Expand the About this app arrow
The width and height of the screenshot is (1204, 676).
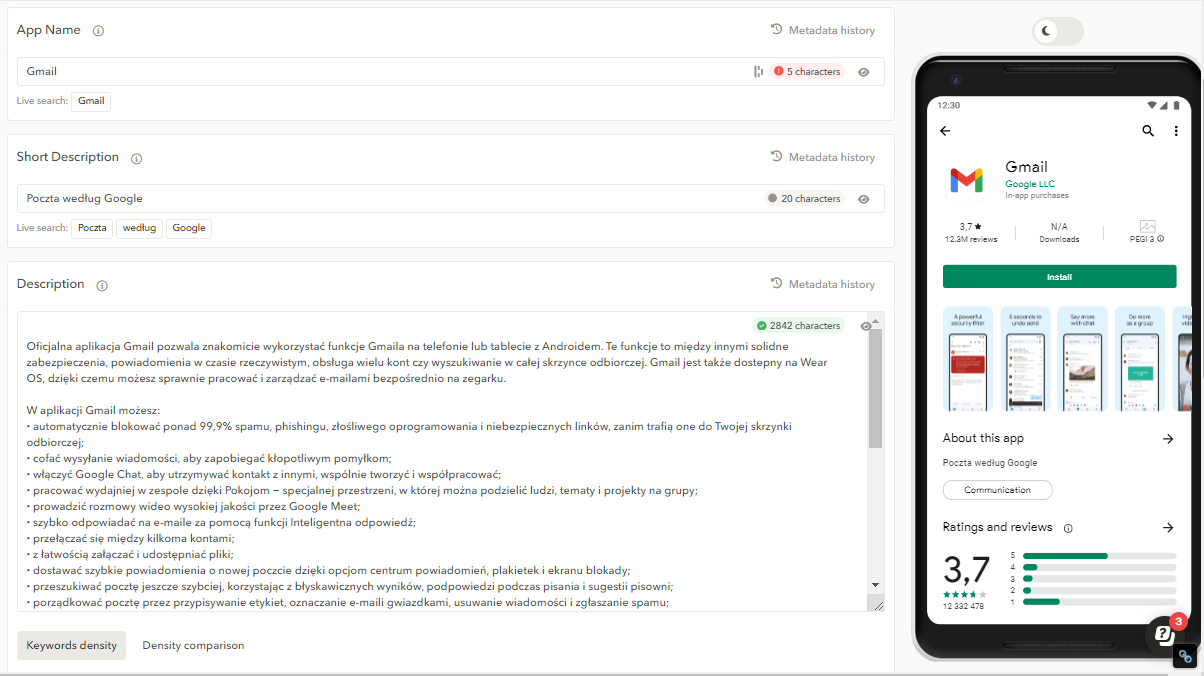point(1167,438)
